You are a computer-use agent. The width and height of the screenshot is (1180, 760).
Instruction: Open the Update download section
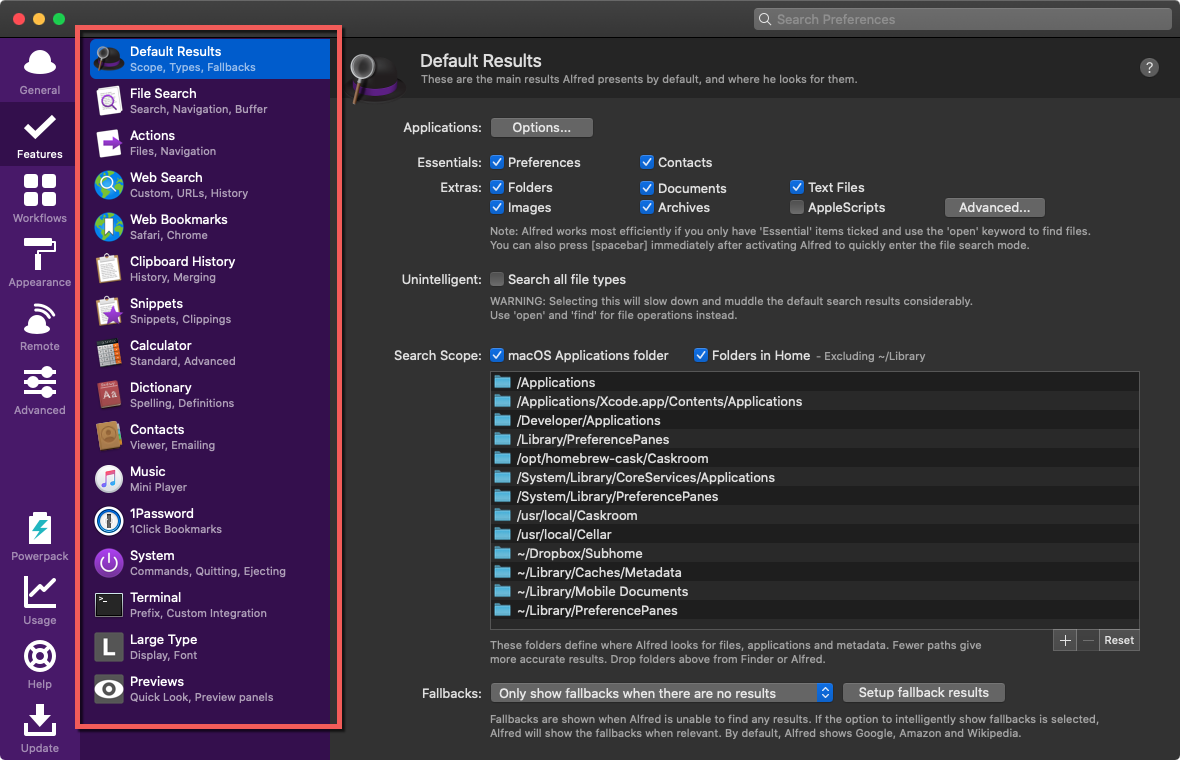tap(40, 728)
